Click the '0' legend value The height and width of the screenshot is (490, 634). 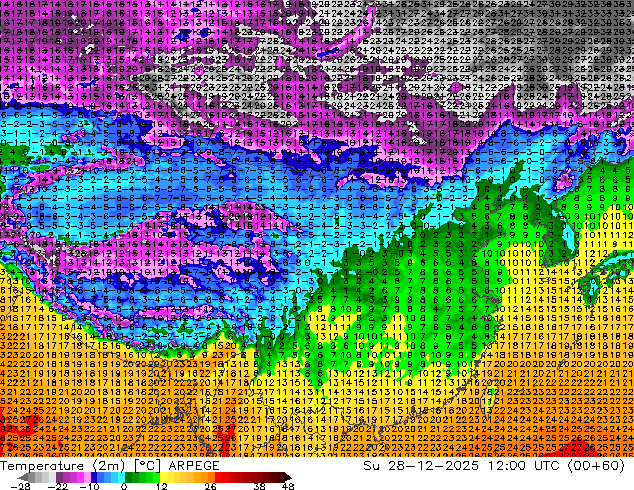[124, 486]
